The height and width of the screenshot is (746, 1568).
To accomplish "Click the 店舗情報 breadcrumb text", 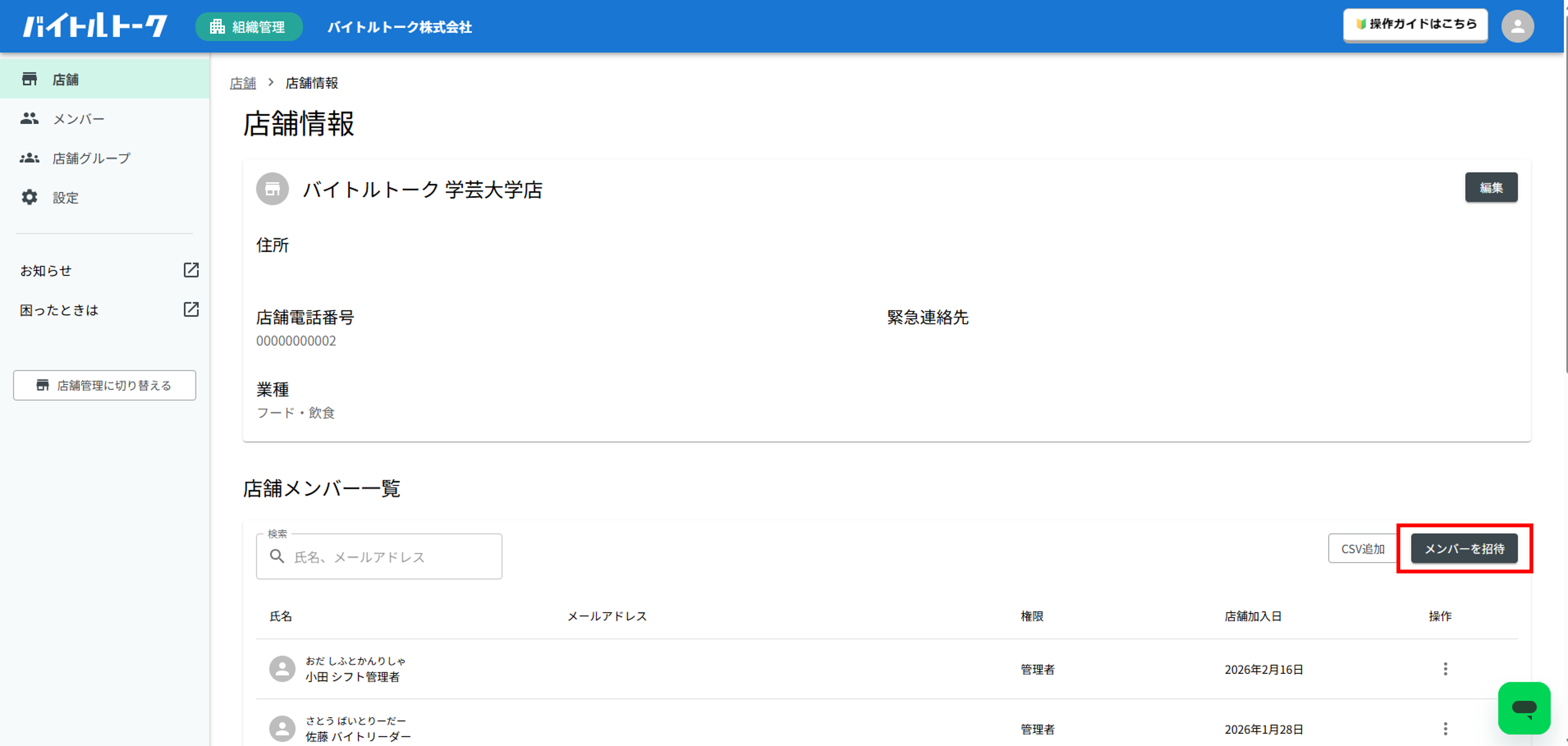I will click(x=312, y=83).
